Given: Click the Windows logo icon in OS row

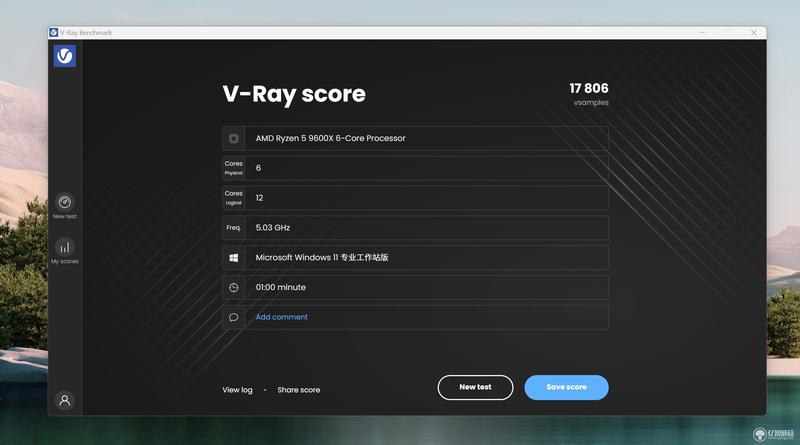Looking at the screenshot, I should pos(234,258).
